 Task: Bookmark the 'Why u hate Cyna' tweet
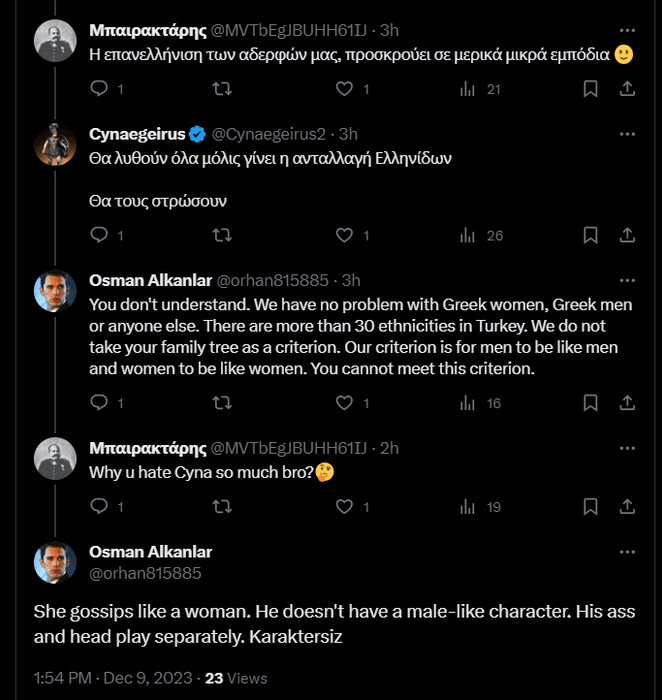[590, 507]
